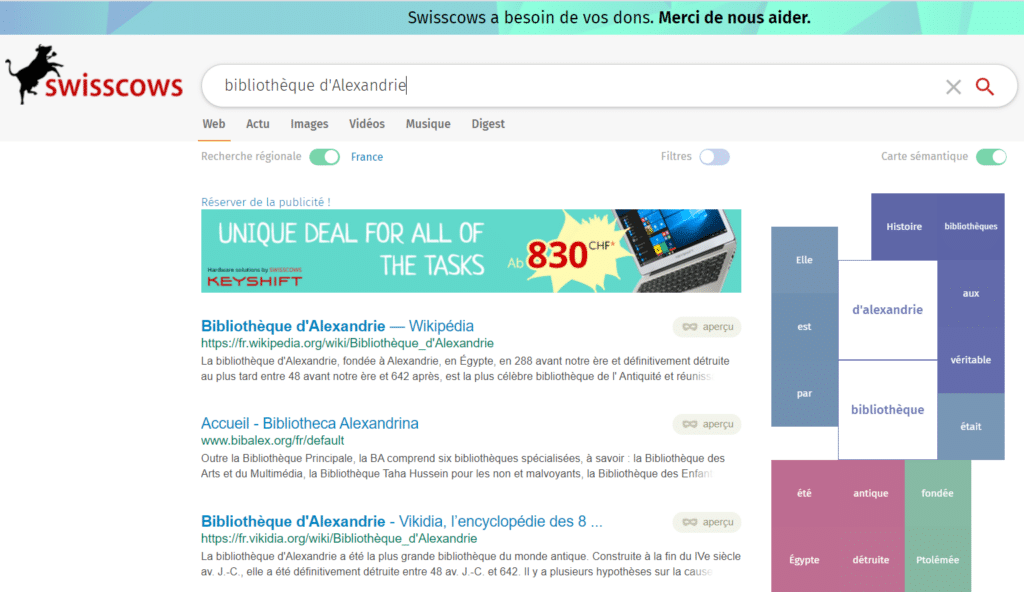
Task: Open Bibliothèque d'Alexandrie Wikipédia result
Action: [x=337, y=325]
